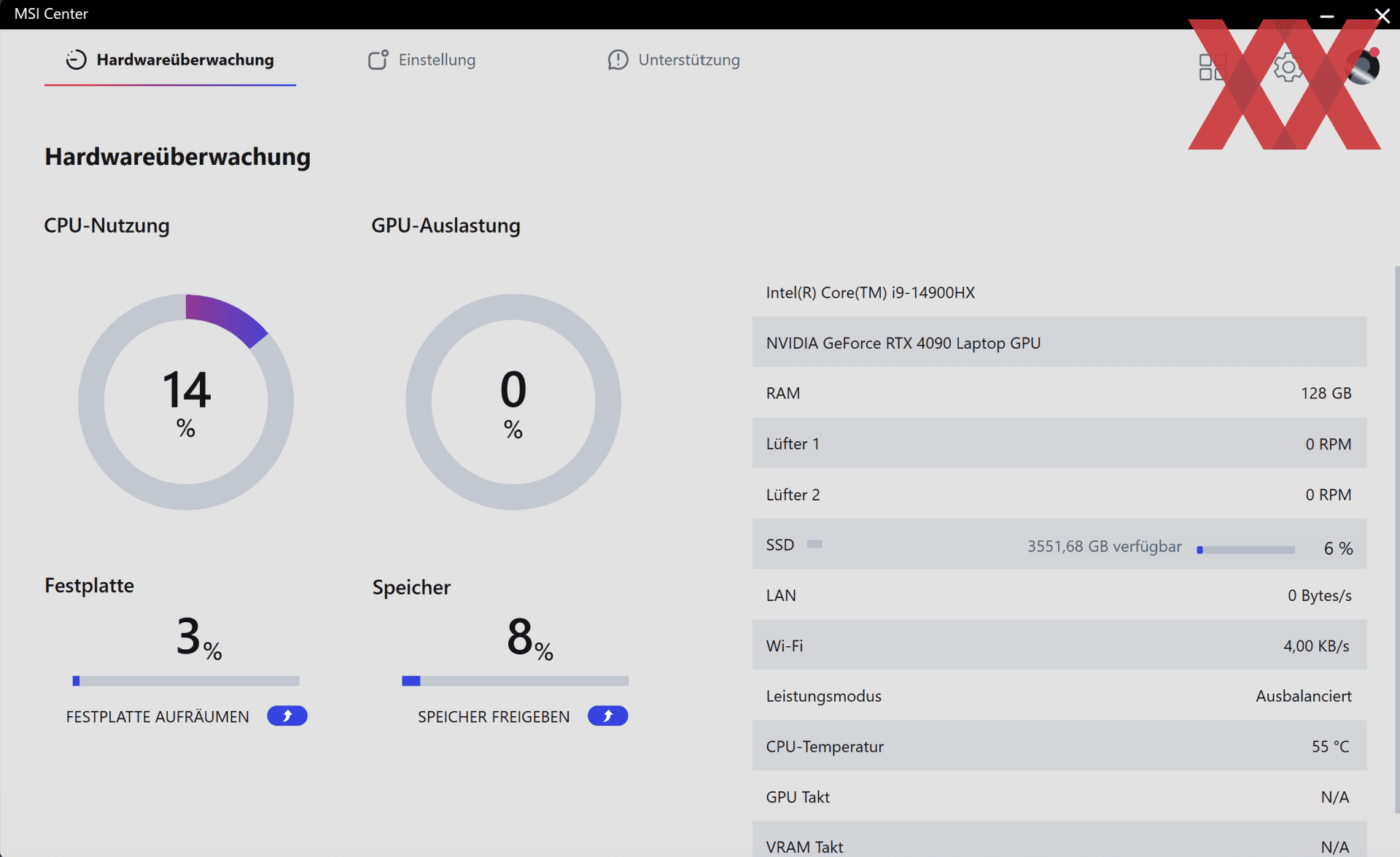Click the SSD usage bar at 6 %
Viewport: 1400px width, 857px height.
[1246, 550]
